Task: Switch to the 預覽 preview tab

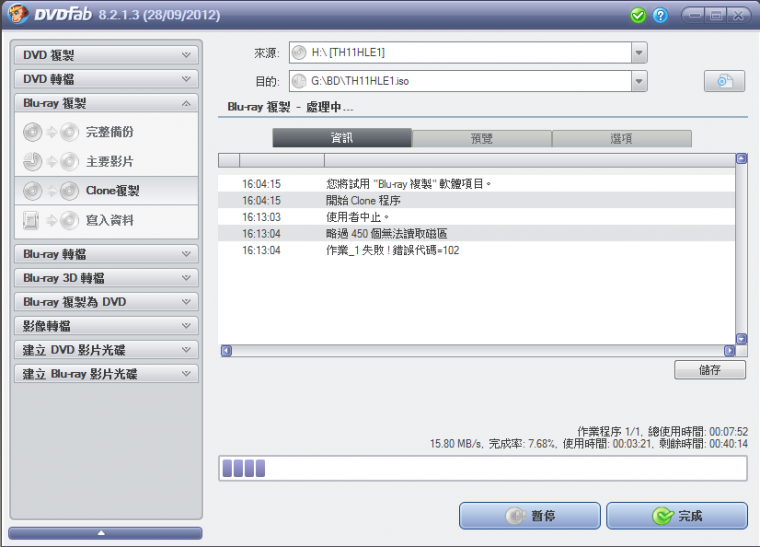Action: (481, 139)
